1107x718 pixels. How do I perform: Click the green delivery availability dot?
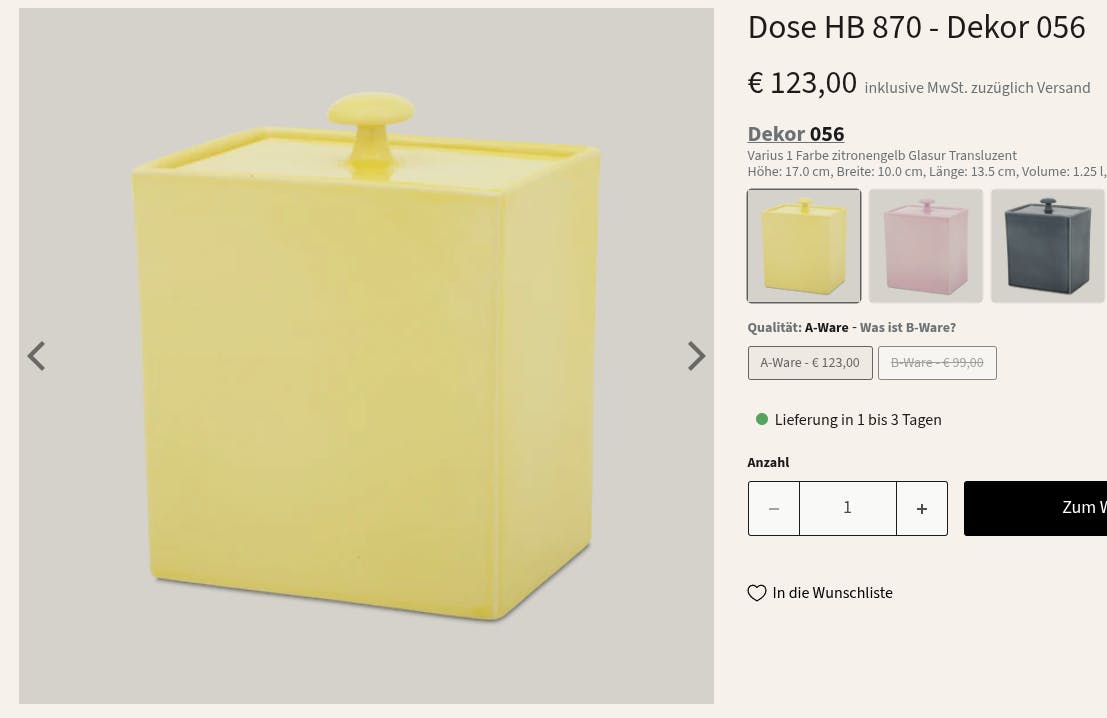(762, 420)
